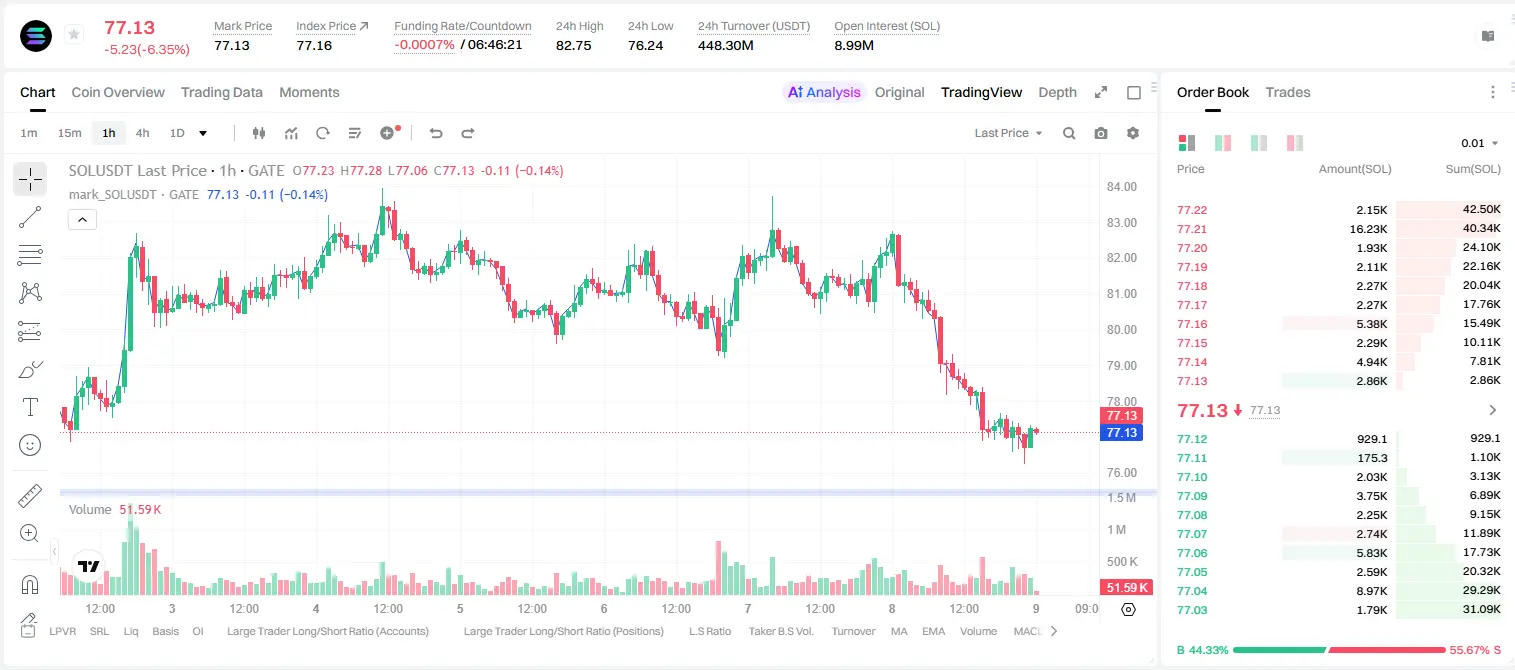Search symbols with magnifier icon
1515x670 pixels.
point(1069,133)
